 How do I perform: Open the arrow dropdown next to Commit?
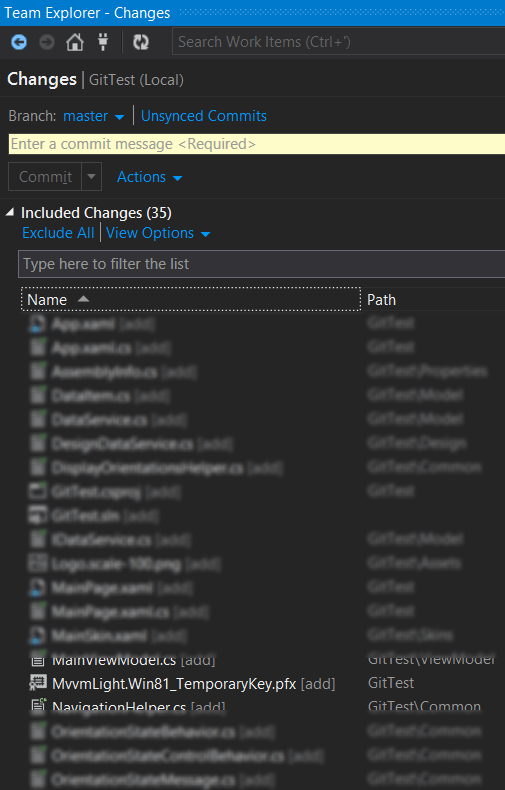point(91,177)
